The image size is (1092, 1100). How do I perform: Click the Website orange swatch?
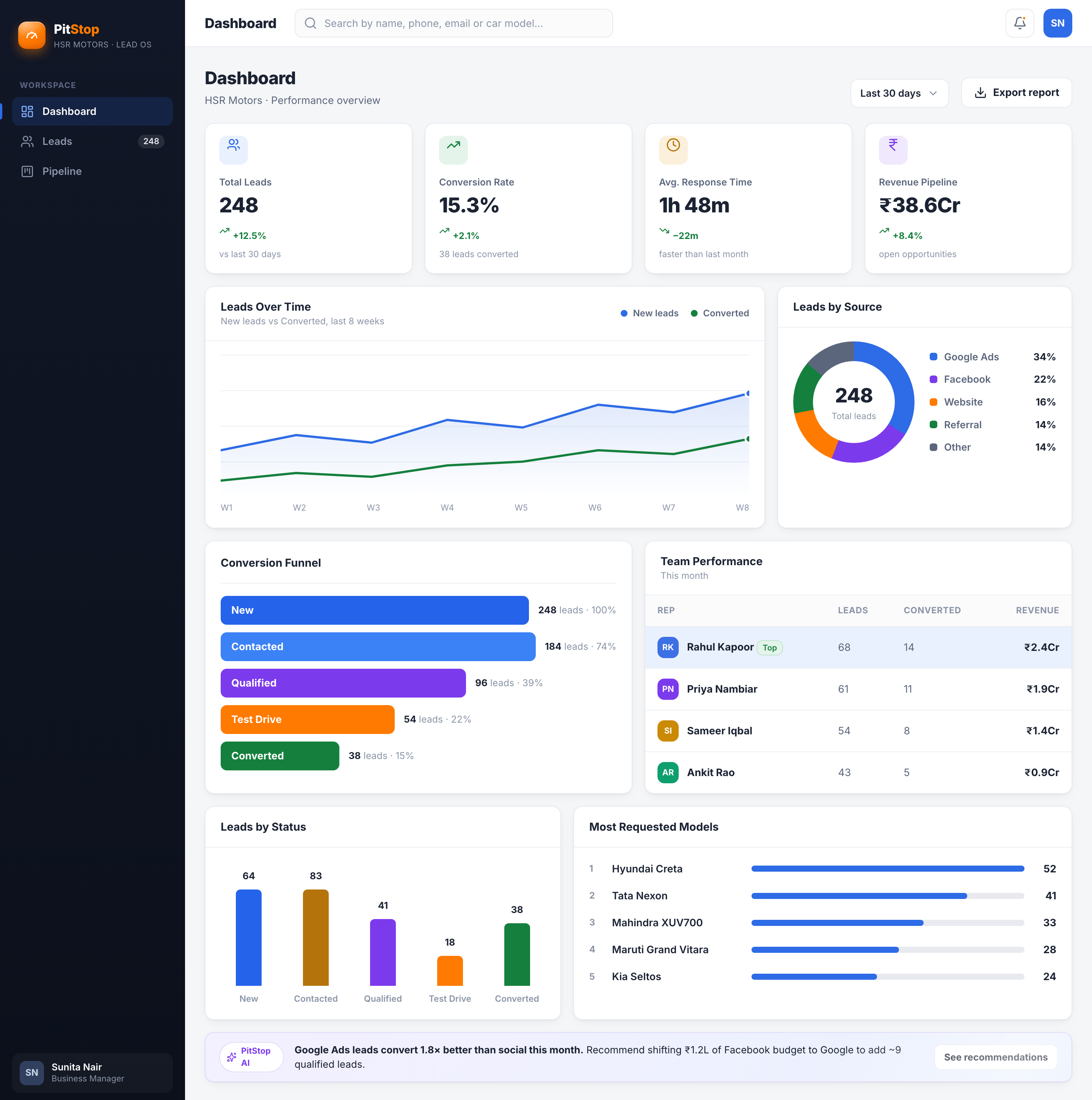933,402
